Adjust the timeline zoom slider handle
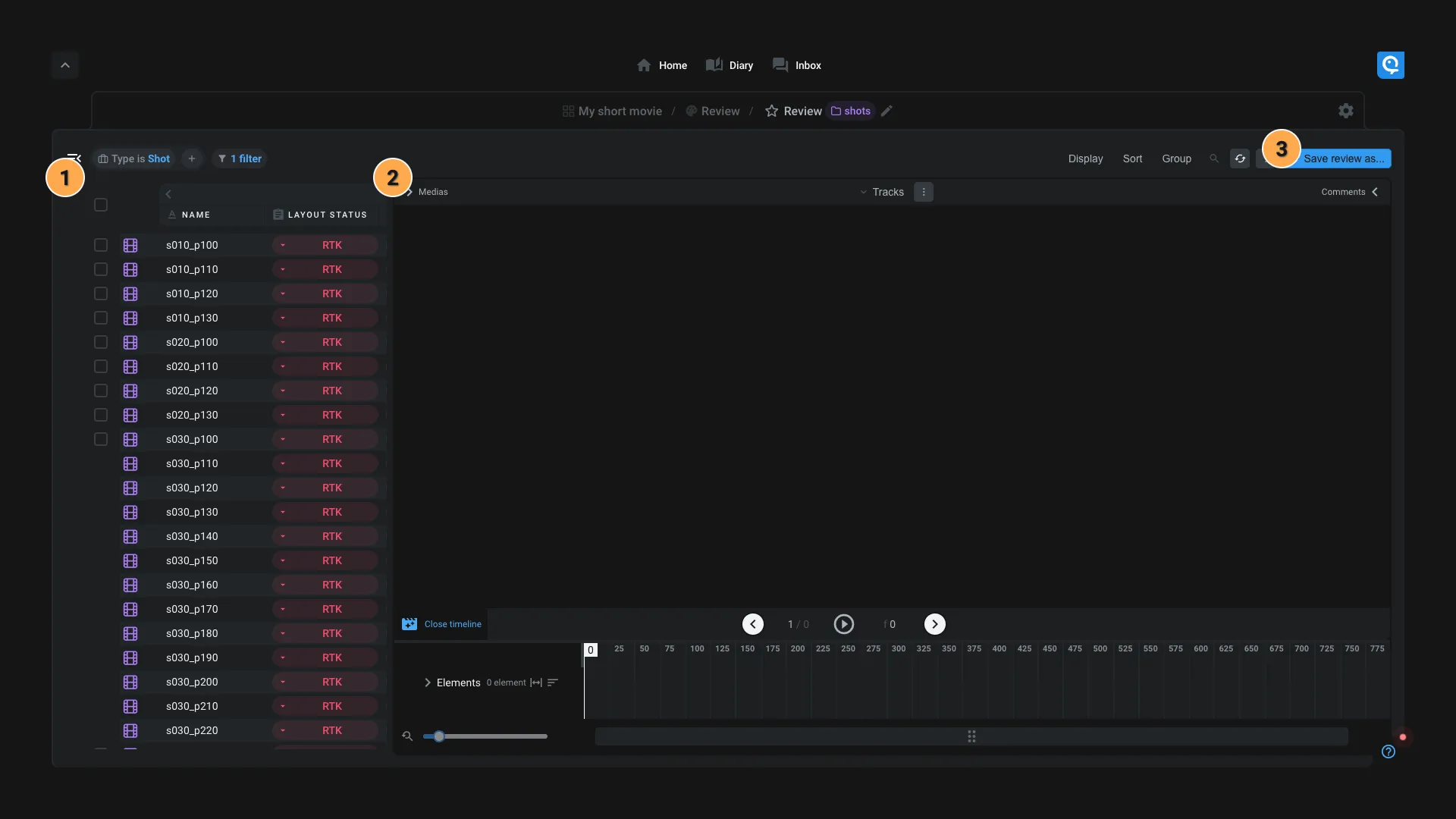The width and height of the screenshot is (1456, 819). pyautogui.click(x=438, y=736)
